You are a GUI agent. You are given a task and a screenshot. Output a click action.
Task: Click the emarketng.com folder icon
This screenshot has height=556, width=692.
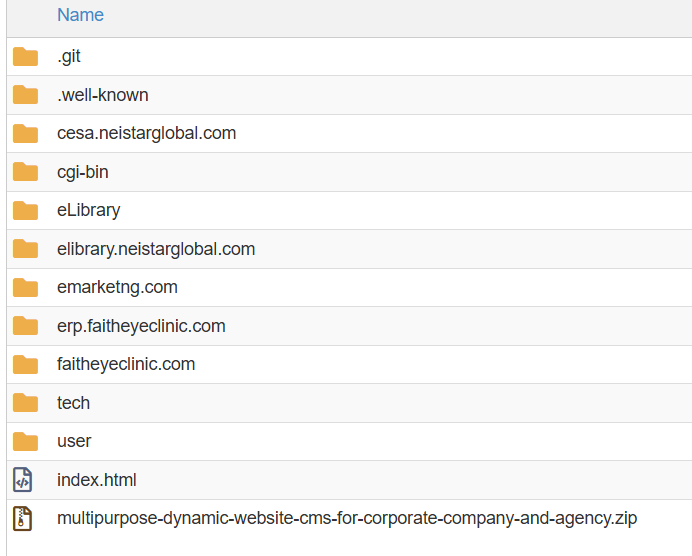[25, 287]
